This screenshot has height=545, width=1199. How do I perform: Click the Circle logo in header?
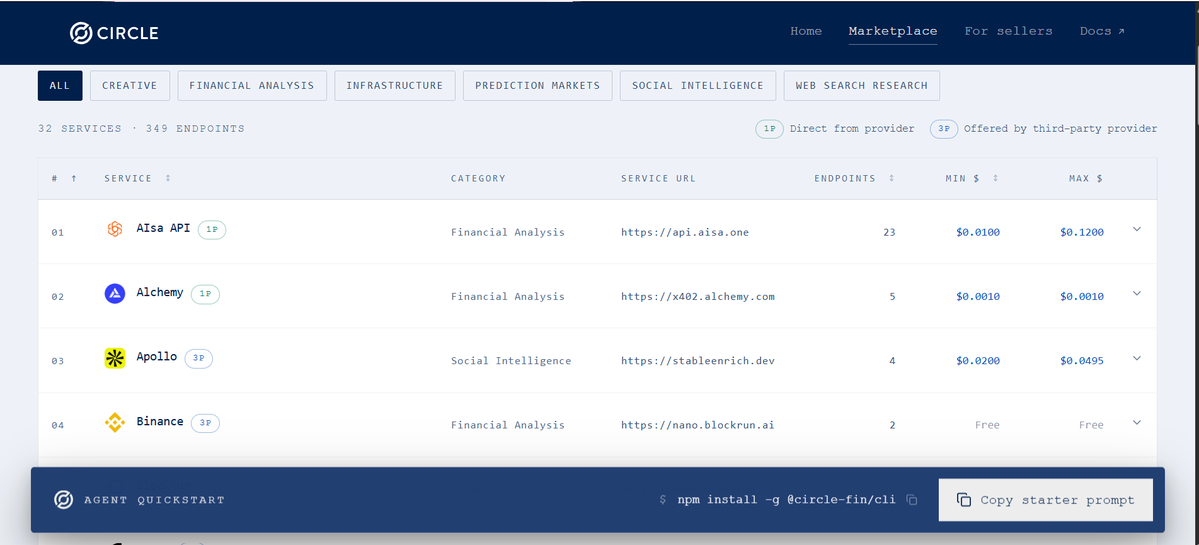pyautogui.click(x=114, y=33)
